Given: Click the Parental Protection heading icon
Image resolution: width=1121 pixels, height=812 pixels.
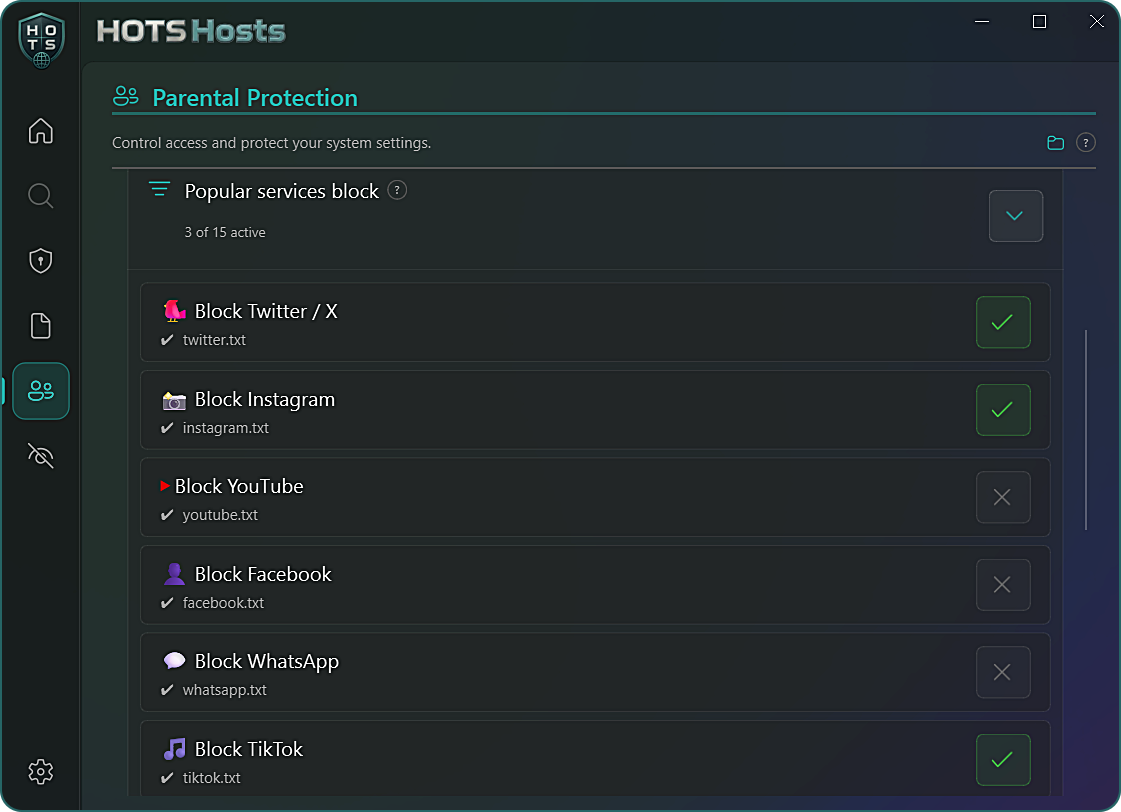Looking at the screenshot, I should [x=126, y=96].
